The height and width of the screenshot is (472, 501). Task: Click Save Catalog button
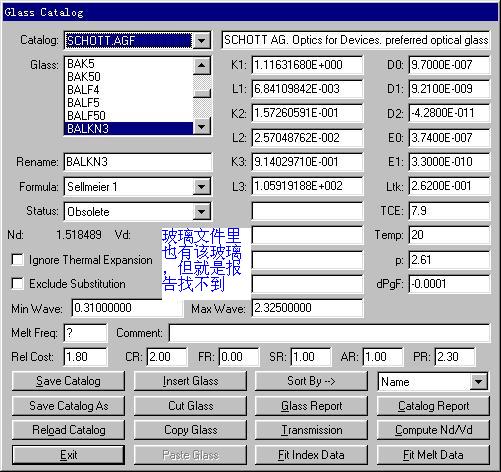[x=68, y=381]
